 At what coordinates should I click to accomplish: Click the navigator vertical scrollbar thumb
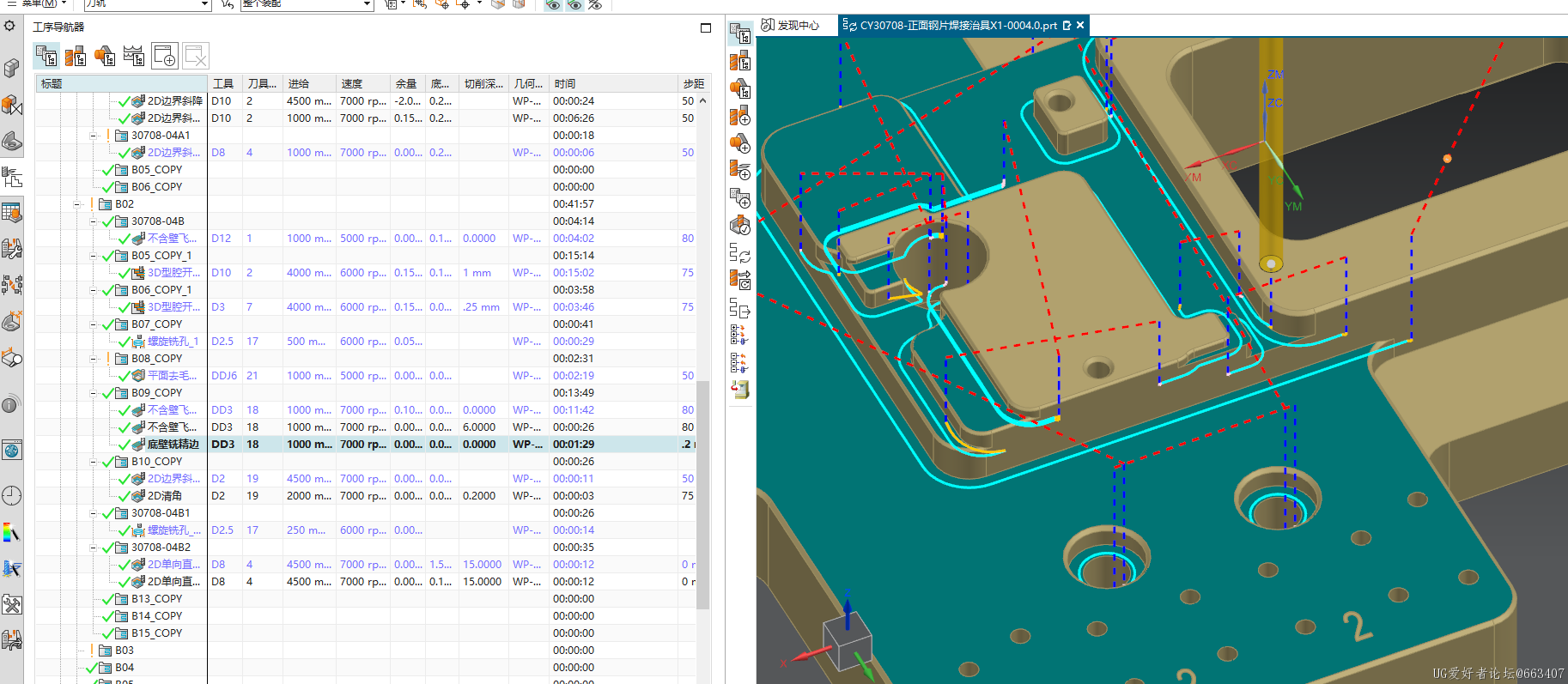(702, 493)
